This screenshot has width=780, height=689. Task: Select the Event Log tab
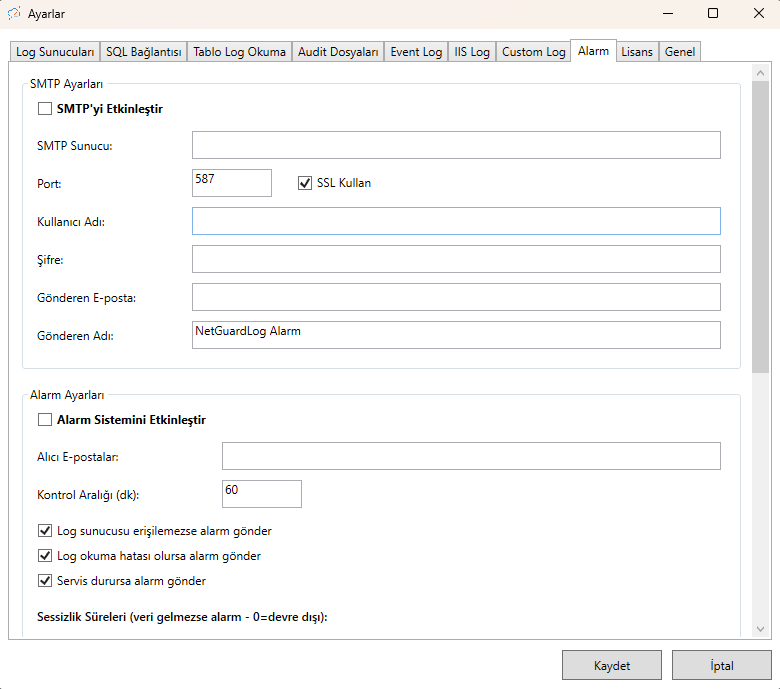pos(416,52)
